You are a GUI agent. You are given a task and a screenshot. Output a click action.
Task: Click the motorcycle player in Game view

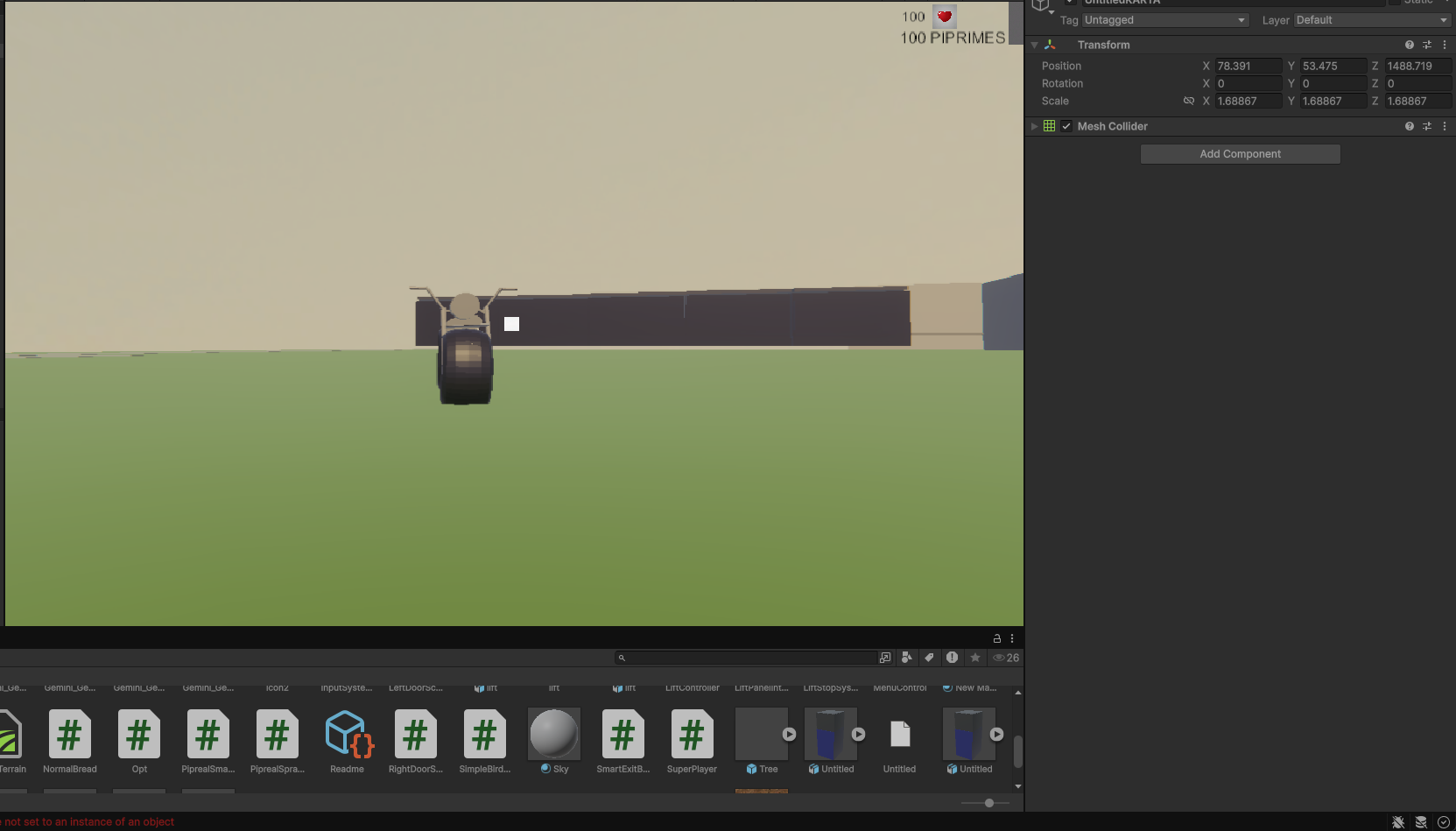(x=464, y=345)
